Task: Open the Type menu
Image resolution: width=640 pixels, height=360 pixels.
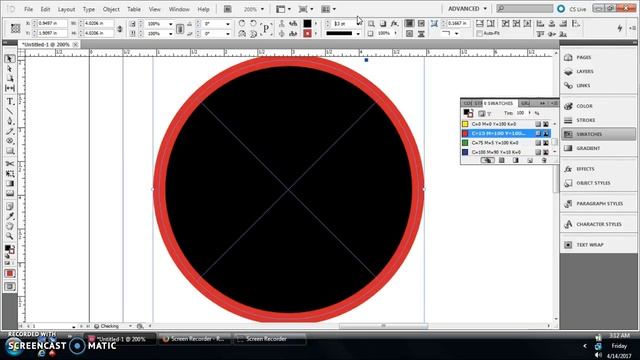Action: pos(89,9)
